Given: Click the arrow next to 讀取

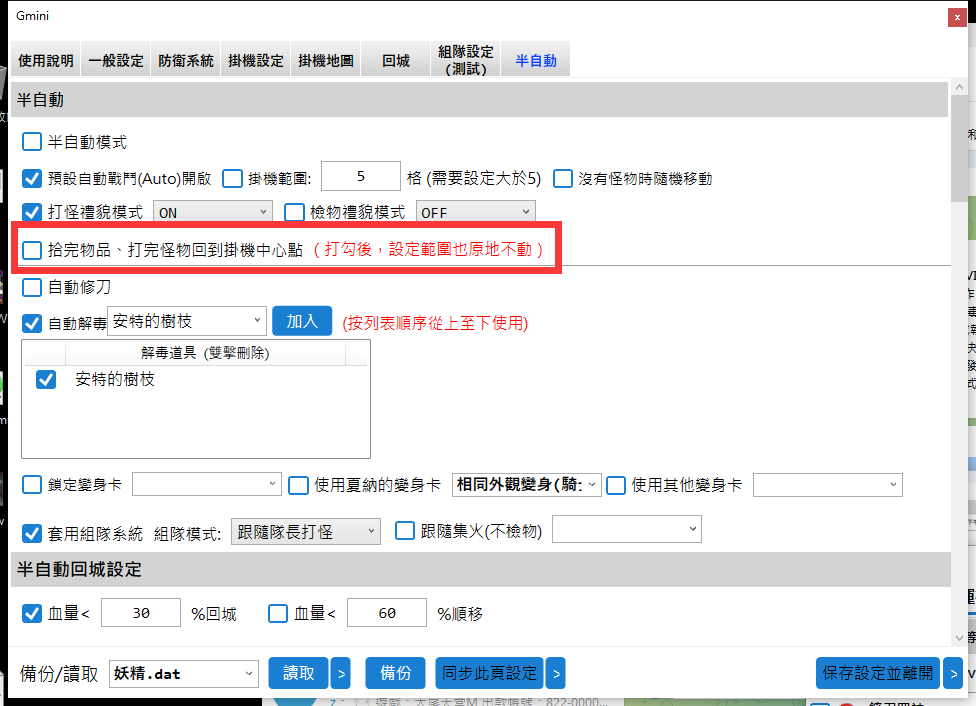Looking at the screenshot, I should pyautogui.click(x=340, y=673).
